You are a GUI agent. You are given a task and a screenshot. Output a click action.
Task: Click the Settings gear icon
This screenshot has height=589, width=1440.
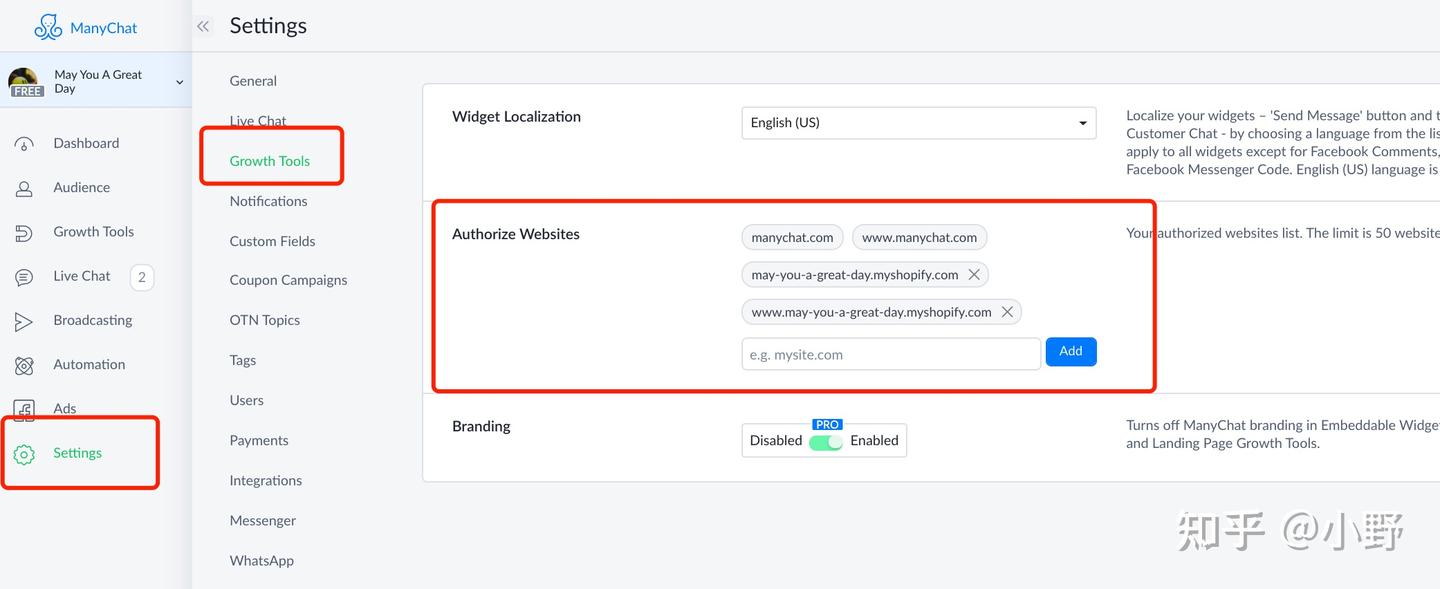point(24,454)
